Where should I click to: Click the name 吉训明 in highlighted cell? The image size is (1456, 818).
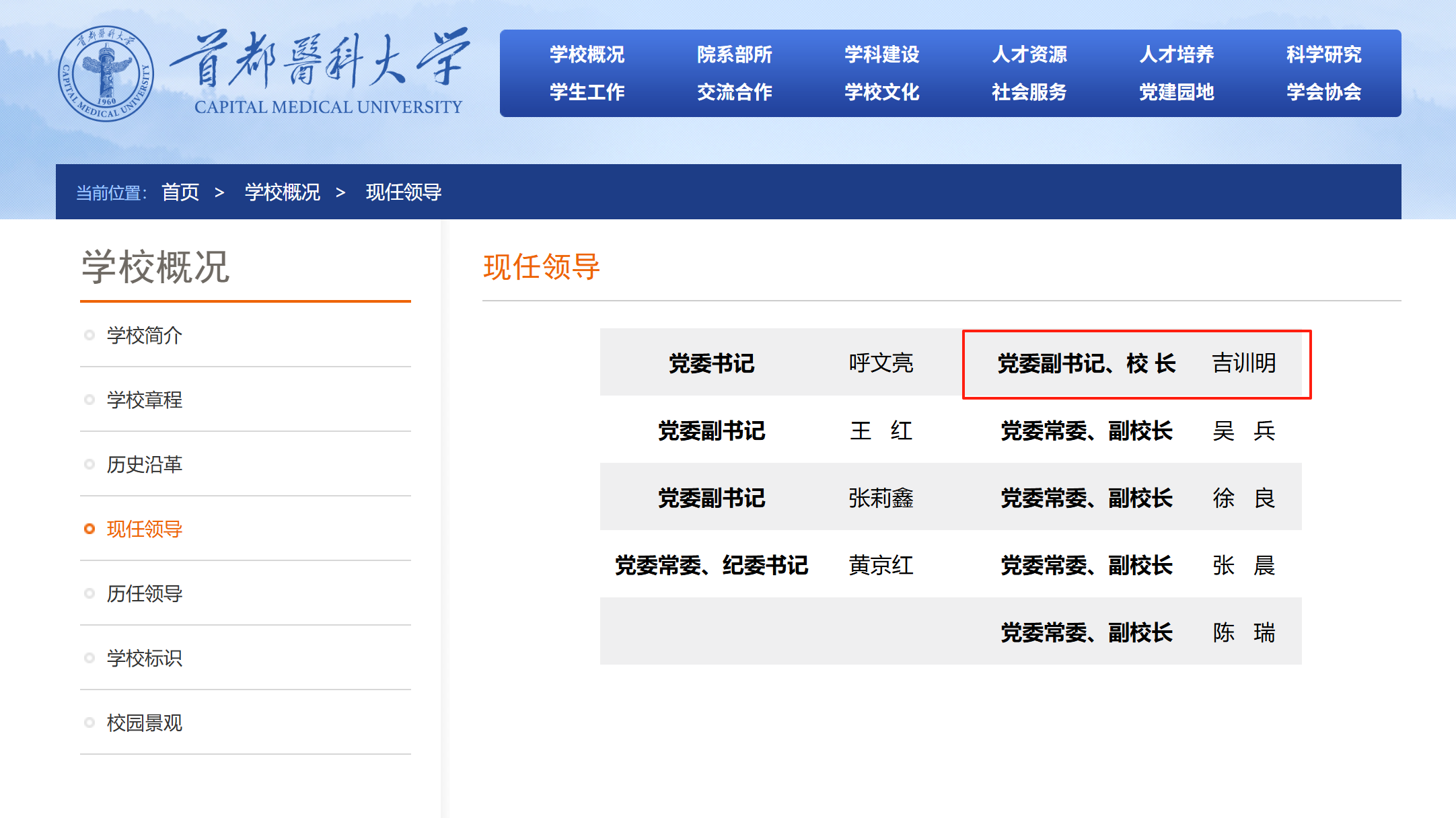click(x=1243, y=363)
